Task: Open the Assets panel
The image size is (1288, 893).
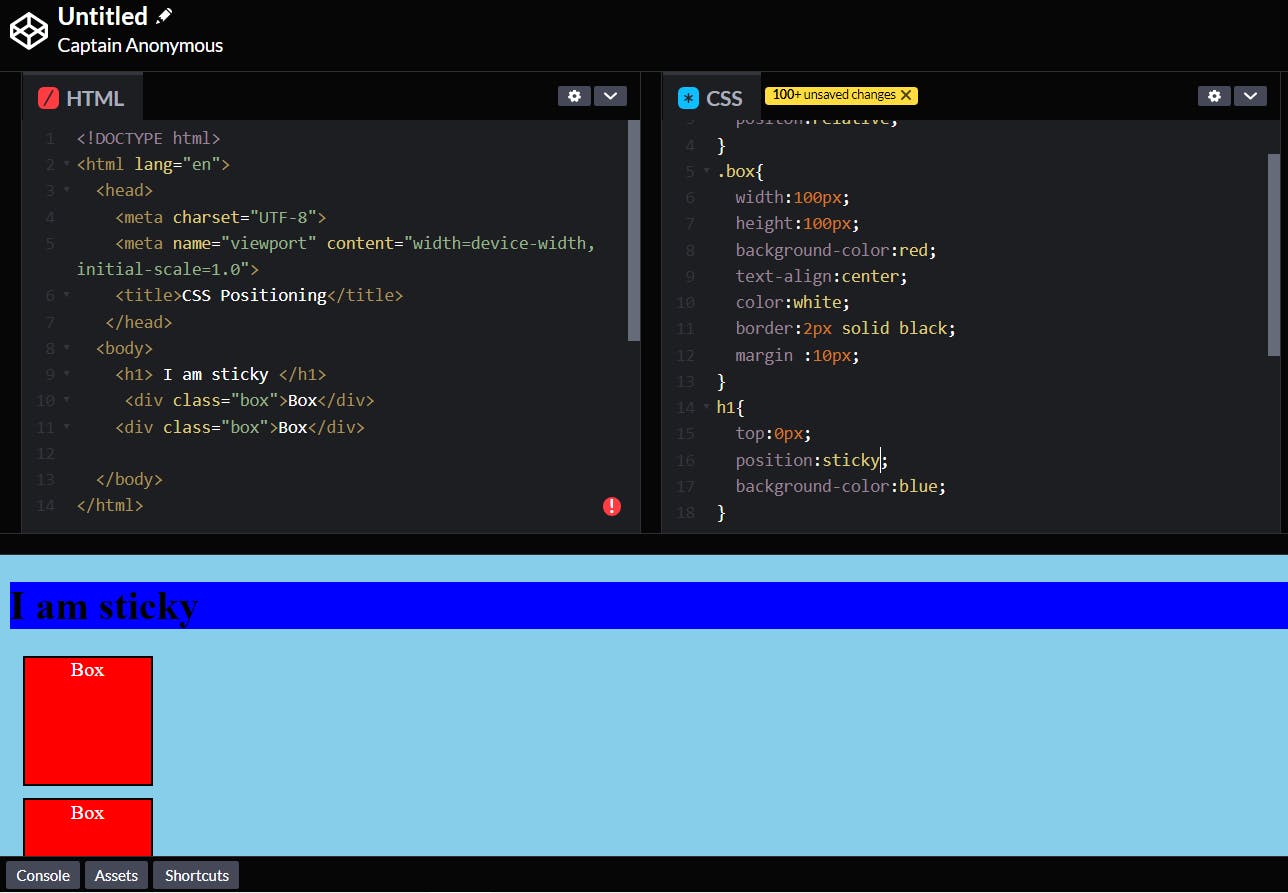Action: [116, 875]
